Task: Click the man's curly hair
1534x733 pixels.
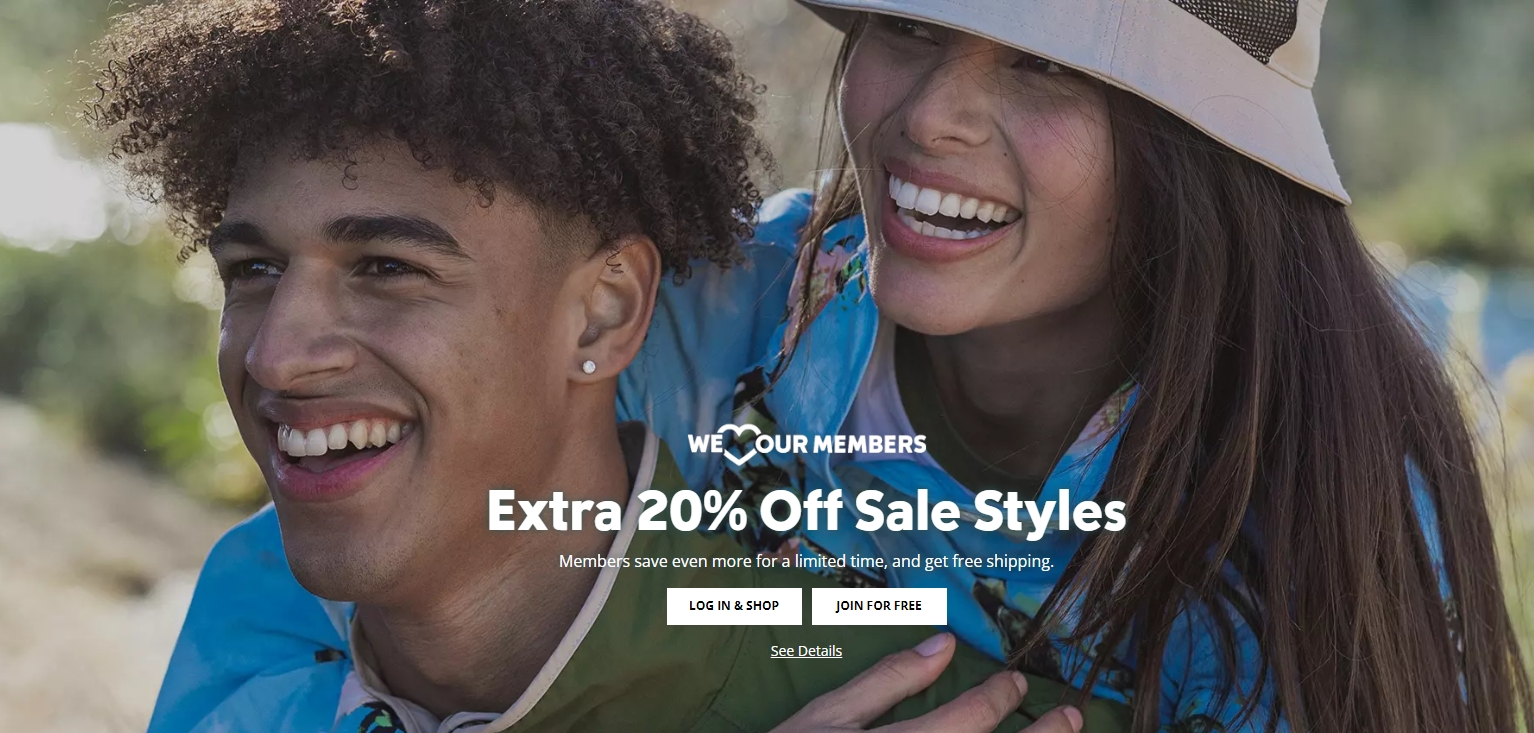Action: 430,110
